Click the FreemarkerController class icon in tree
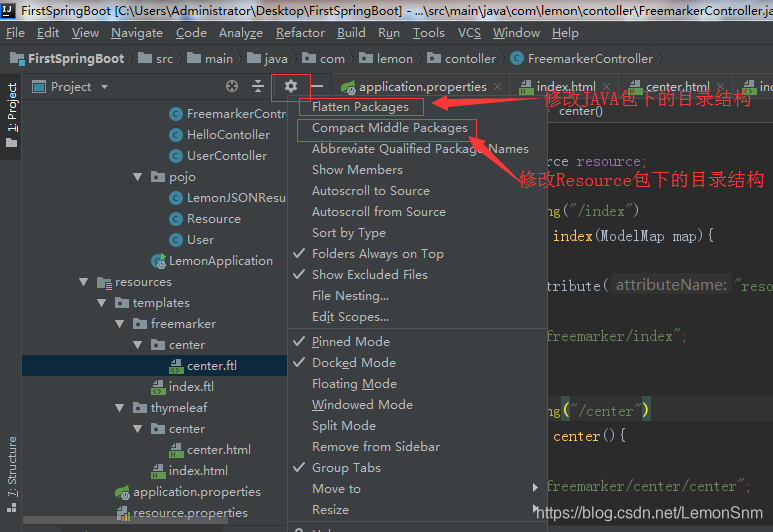The image size is (773, 532). tap(176, 114)
